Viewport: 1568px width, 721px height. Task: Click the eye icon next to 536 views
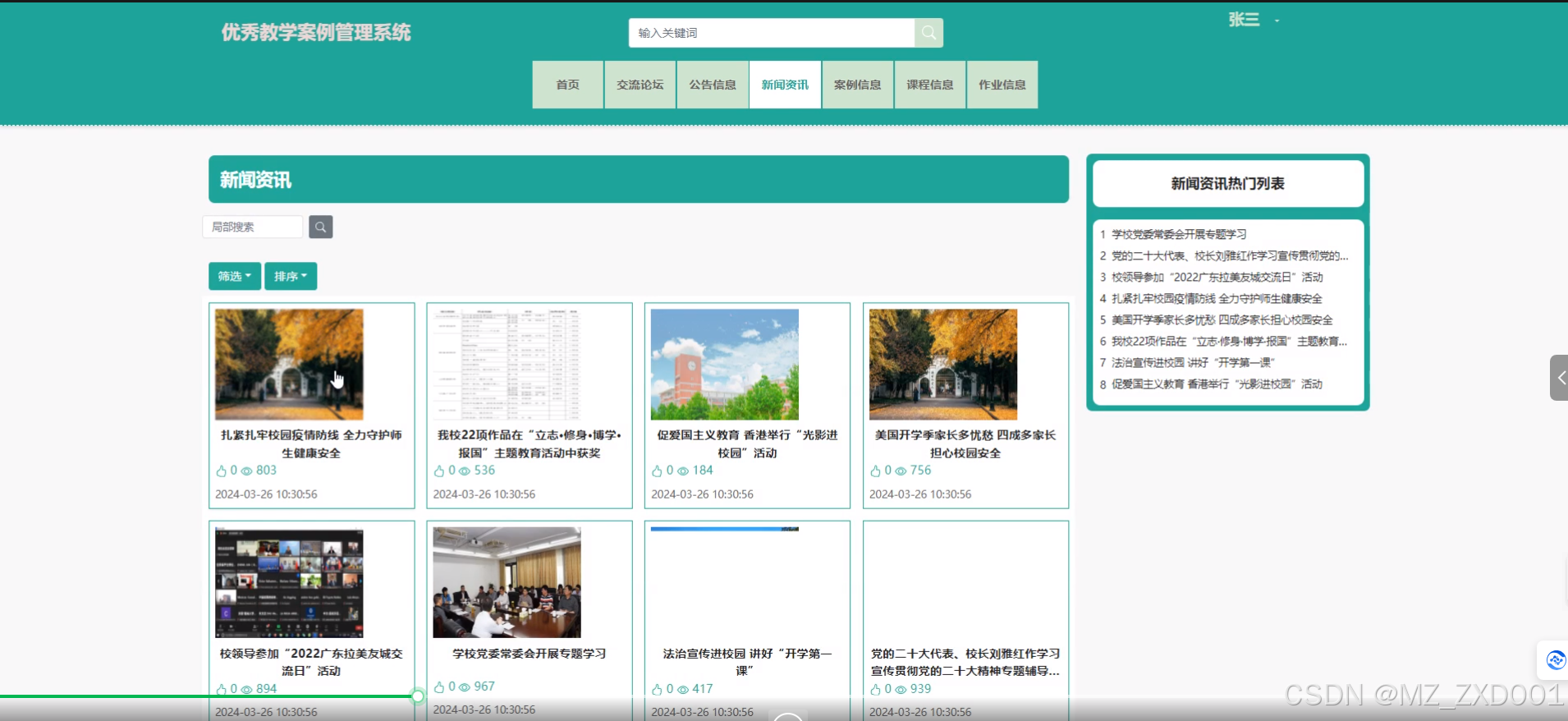465,471
